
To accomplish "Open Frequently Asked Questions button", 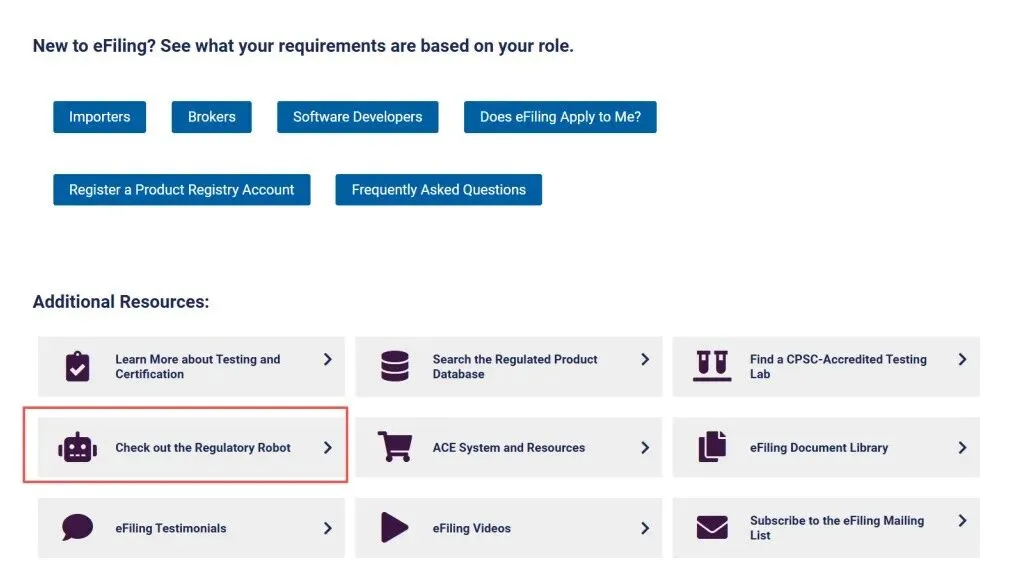I will 438,190.
